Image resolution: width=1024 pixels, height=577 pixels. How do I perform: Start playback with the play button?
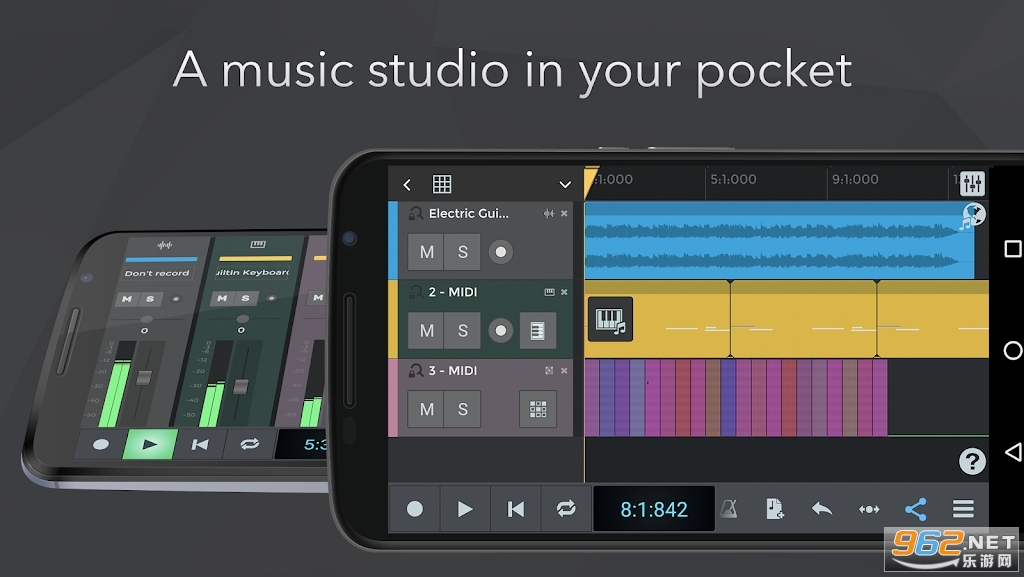[x=465, y=508]
